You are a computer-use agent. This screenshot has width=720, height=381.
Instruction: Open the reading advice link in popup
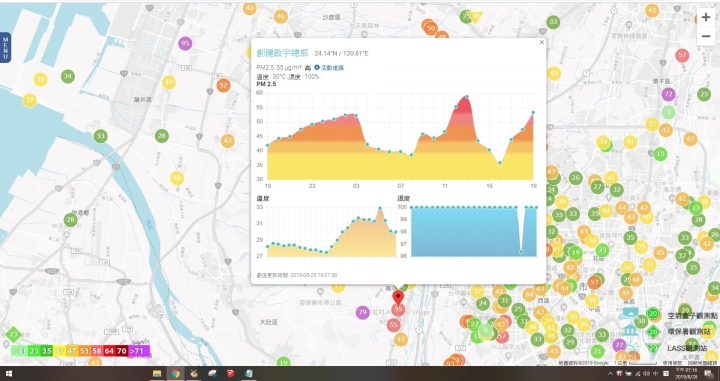(332, 68)
